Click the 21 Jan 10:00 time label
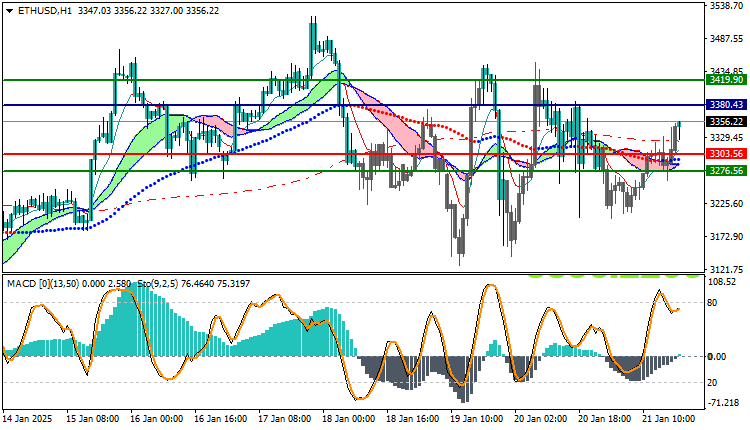The height and width of the screenshot is (430, 750). pos(669,419)
